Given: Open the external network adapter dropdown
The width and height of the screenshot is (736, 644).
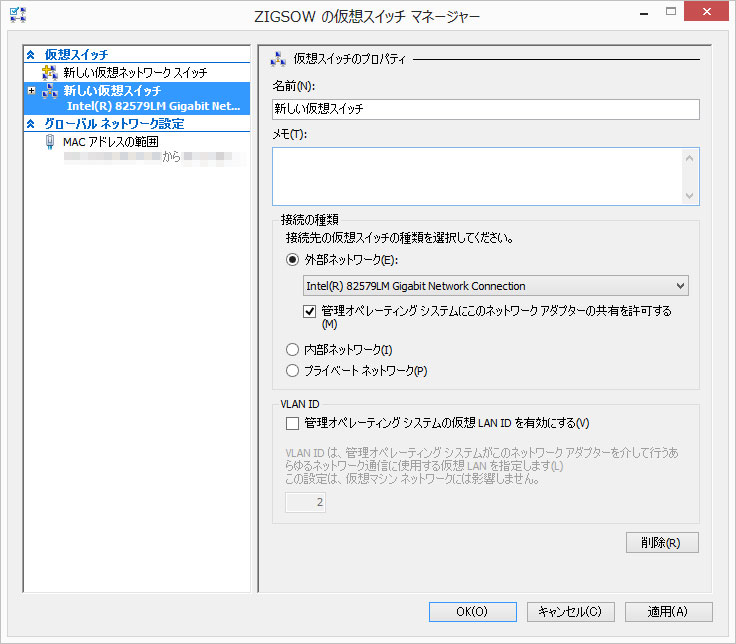Looking at the screenshot, I should pos(496,286).
